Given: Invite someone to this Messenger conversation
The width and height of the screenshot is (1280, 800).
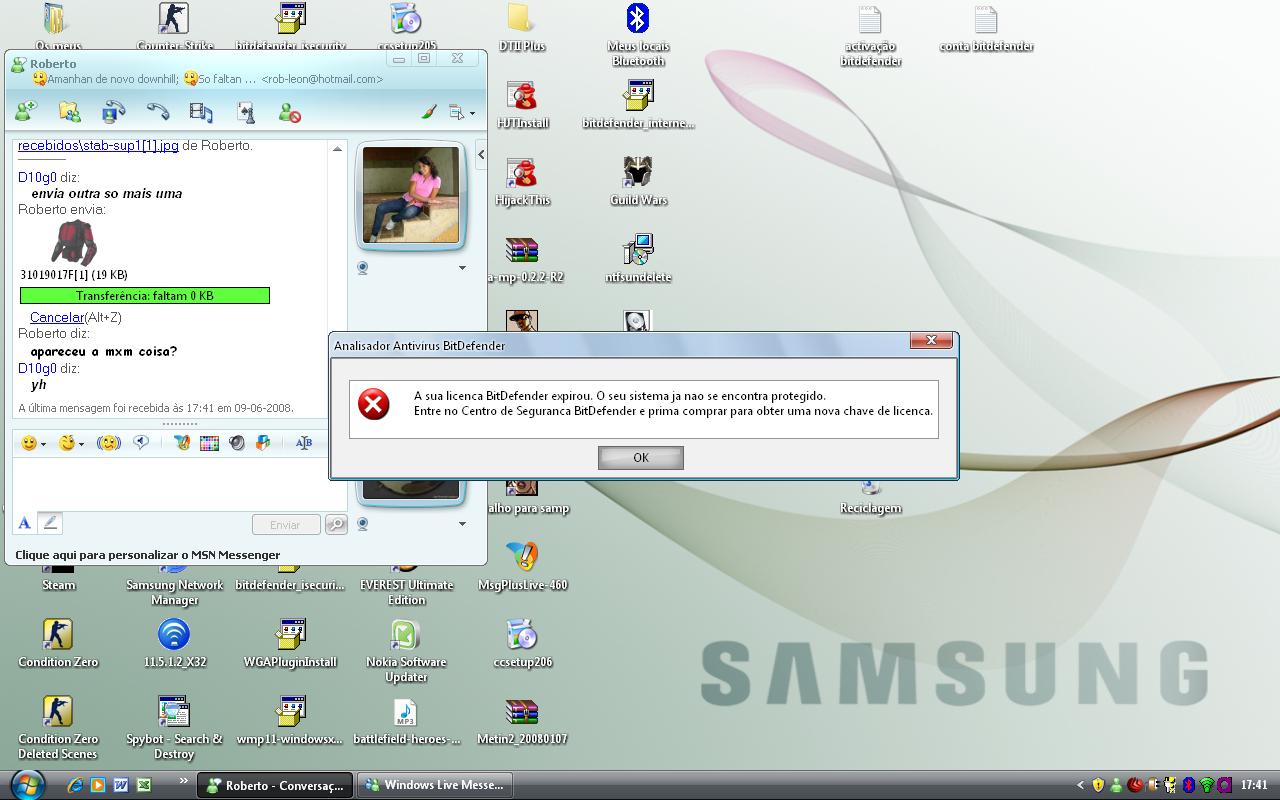Looking at the screenshot, I should [26, 111].
